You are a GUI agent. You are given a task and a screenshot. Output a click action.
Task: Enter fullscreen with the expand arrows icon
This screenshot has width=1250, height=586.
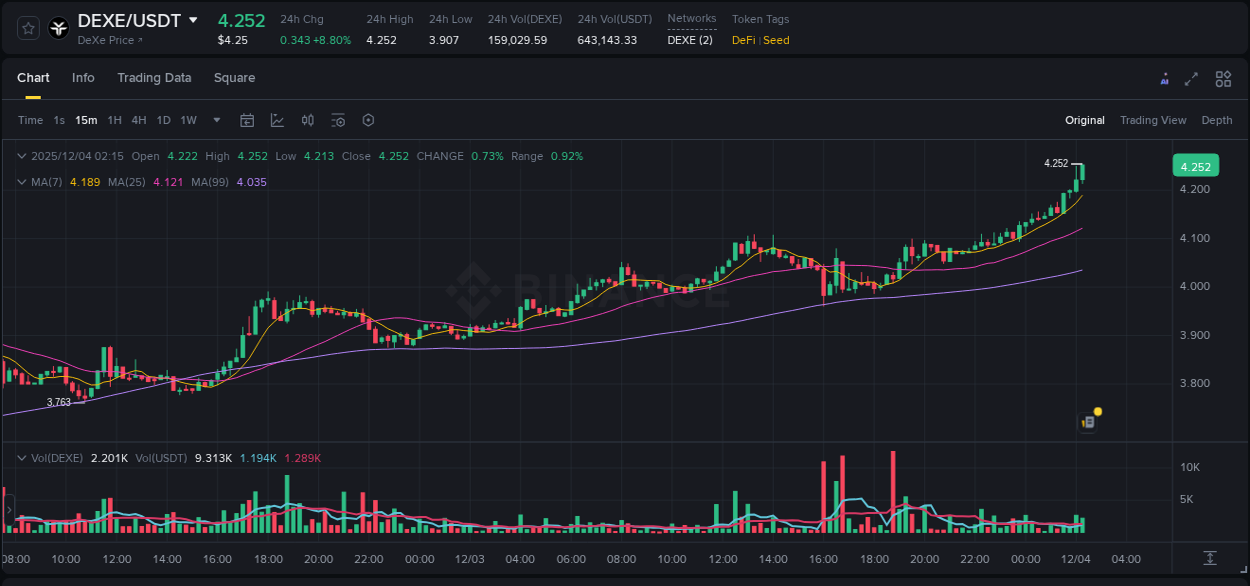[1192, 78]
